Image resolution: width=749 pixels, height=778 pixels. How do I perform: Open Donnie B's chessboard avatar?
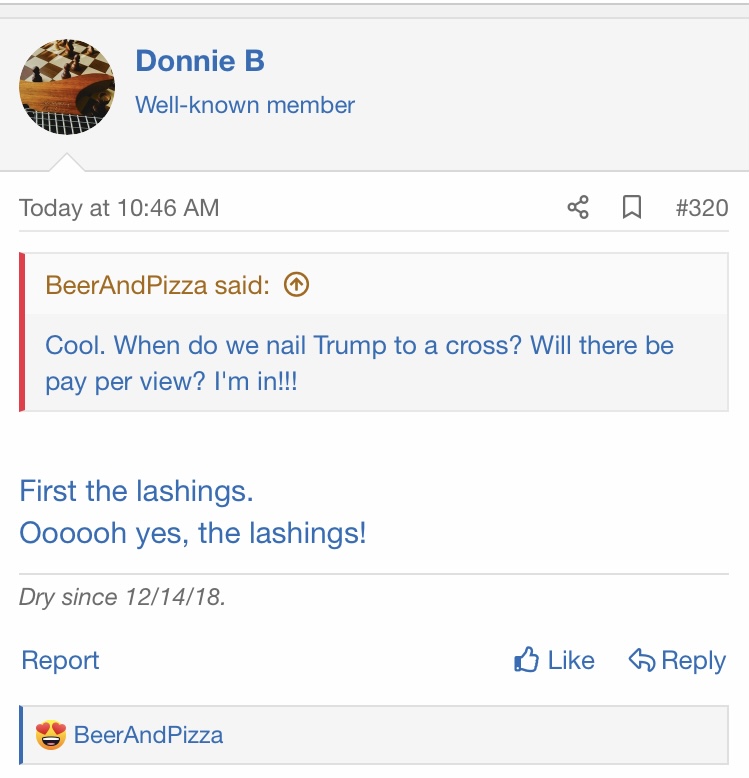coord(67,87)
